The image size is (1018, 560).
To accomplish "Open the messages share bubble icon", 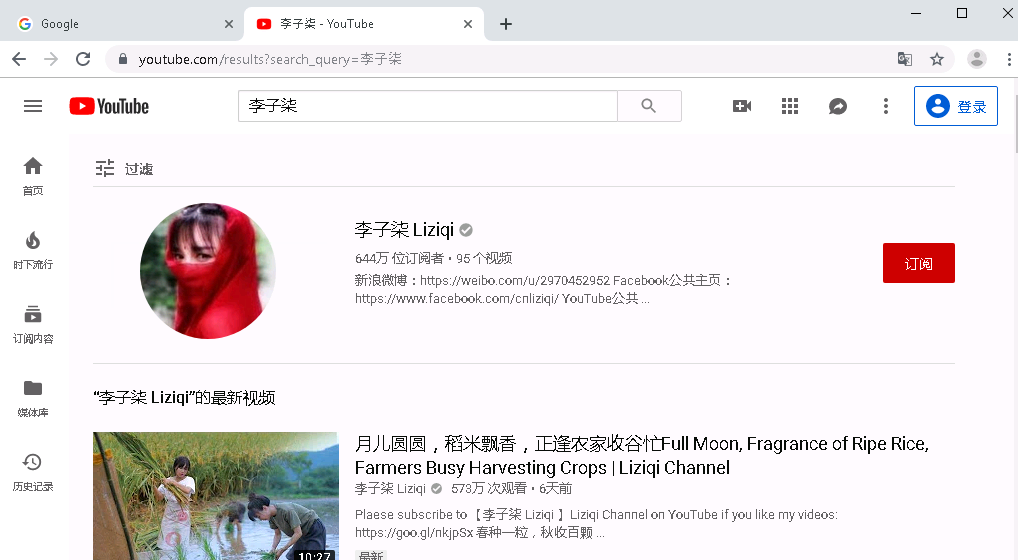I will tap(838, 106).
